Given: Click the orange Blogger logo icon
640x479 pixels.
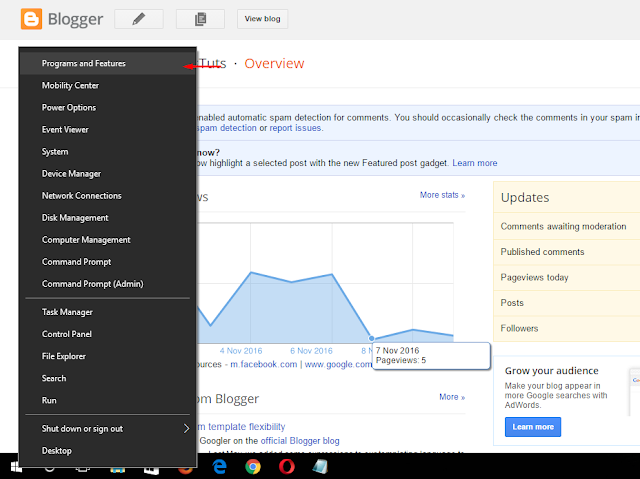Looking at the screenshot, I should 31,19.
